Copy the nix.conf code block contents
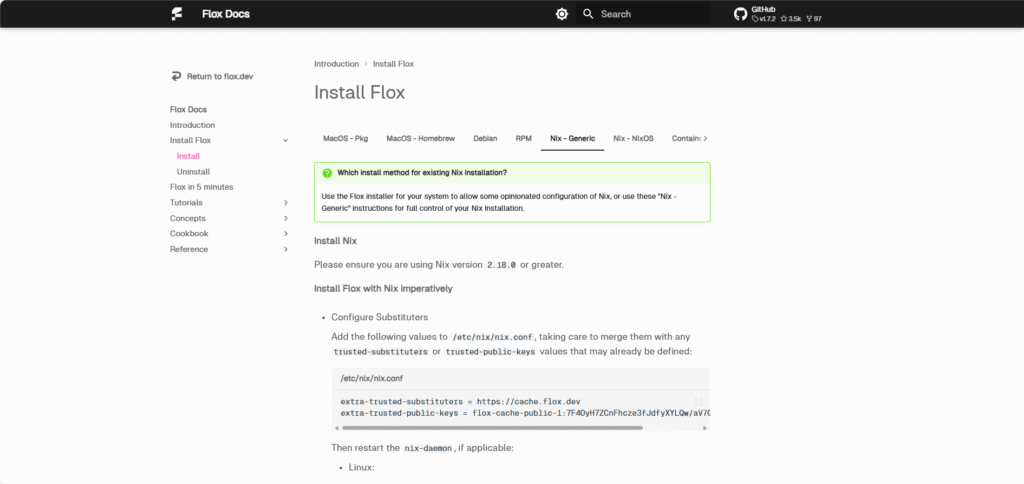 (x=699, y=402)
